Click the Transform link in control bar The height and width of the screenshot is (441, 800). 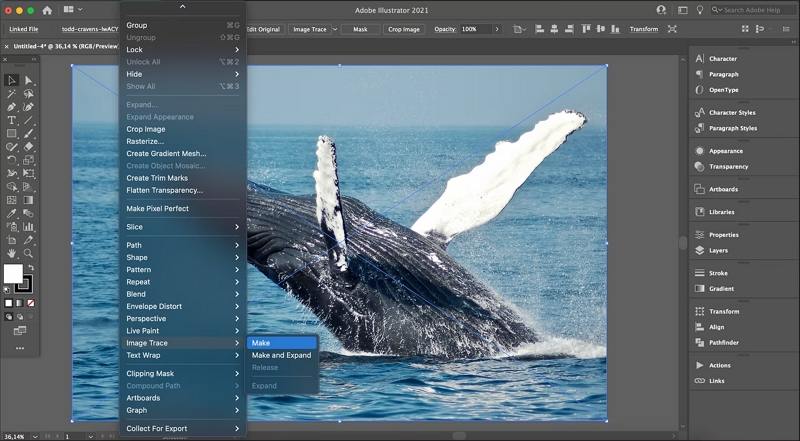pos(643,29)
